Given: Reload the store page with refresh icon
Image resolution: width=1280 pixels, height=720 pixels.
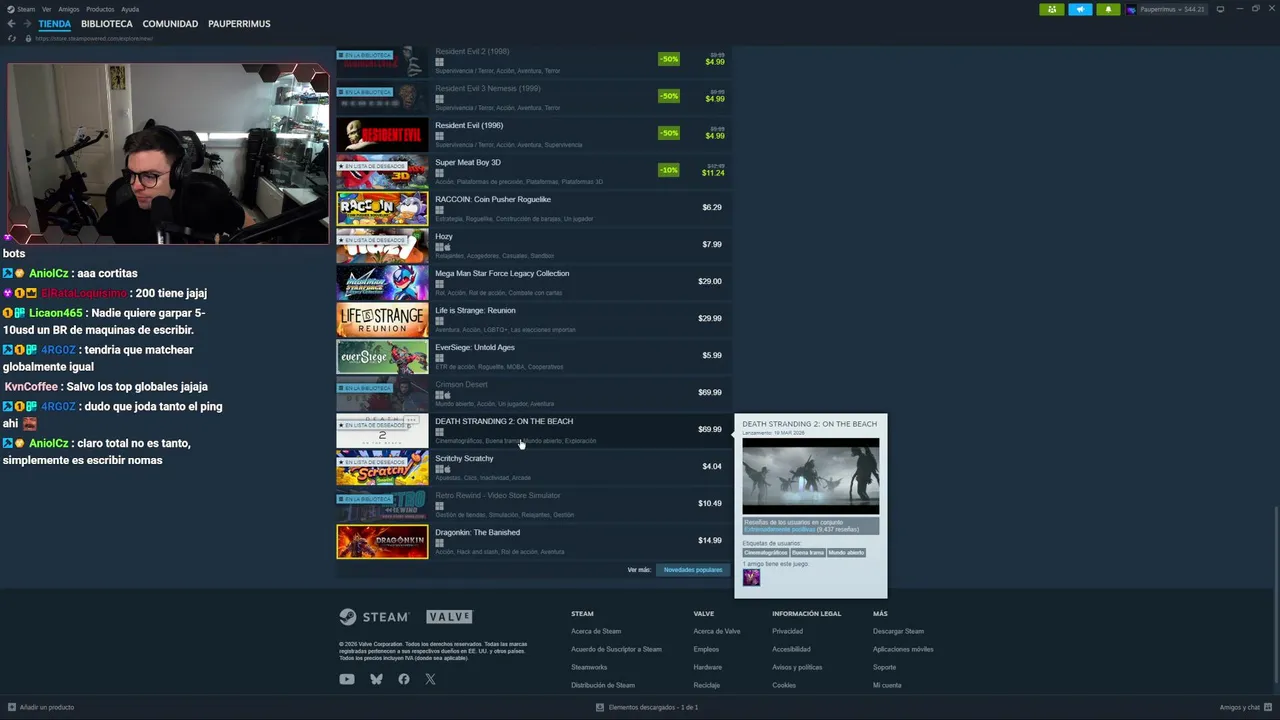Looking at the screenshot, I should coord(12,38).
